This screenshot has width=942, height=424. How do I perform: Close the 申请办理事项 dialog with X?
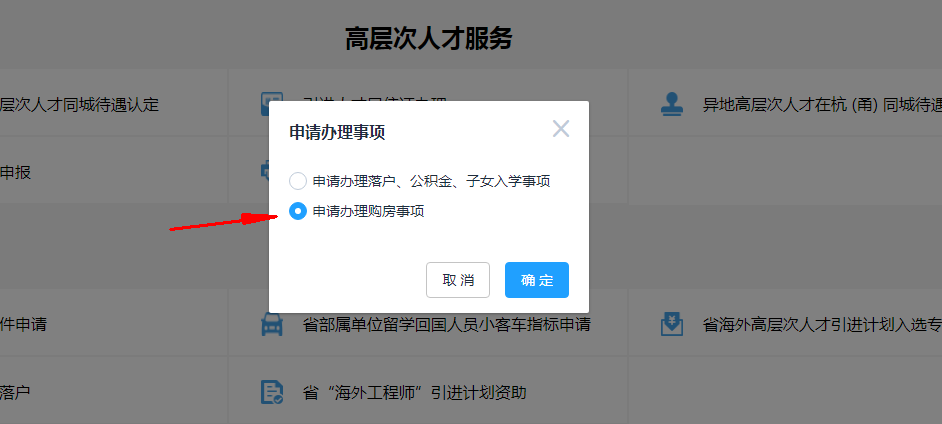[x=561, y=129]
